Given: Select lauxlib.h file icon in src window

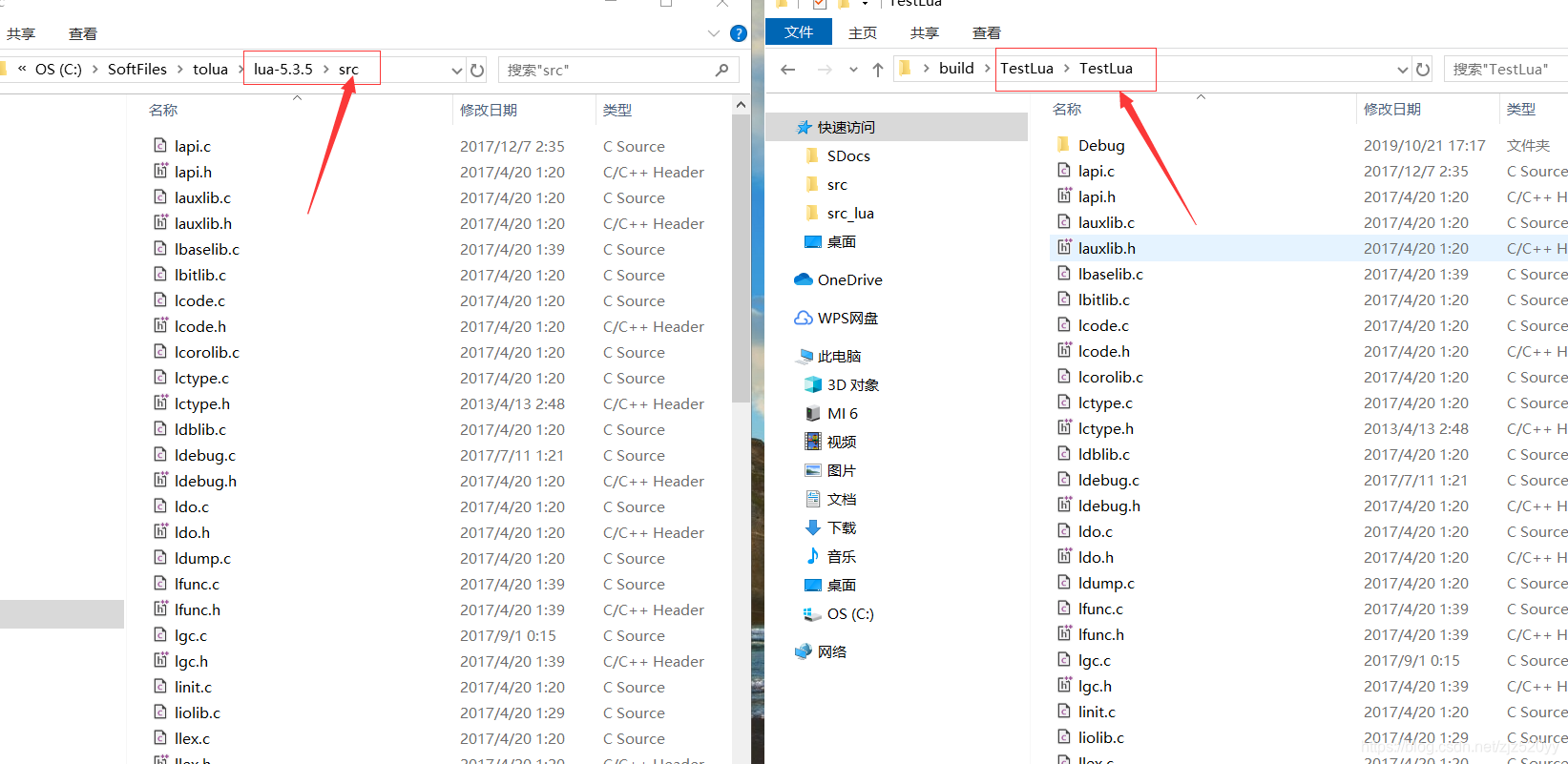Looking at the screenshot, I should pyautogui.click(x=160, y=223).
